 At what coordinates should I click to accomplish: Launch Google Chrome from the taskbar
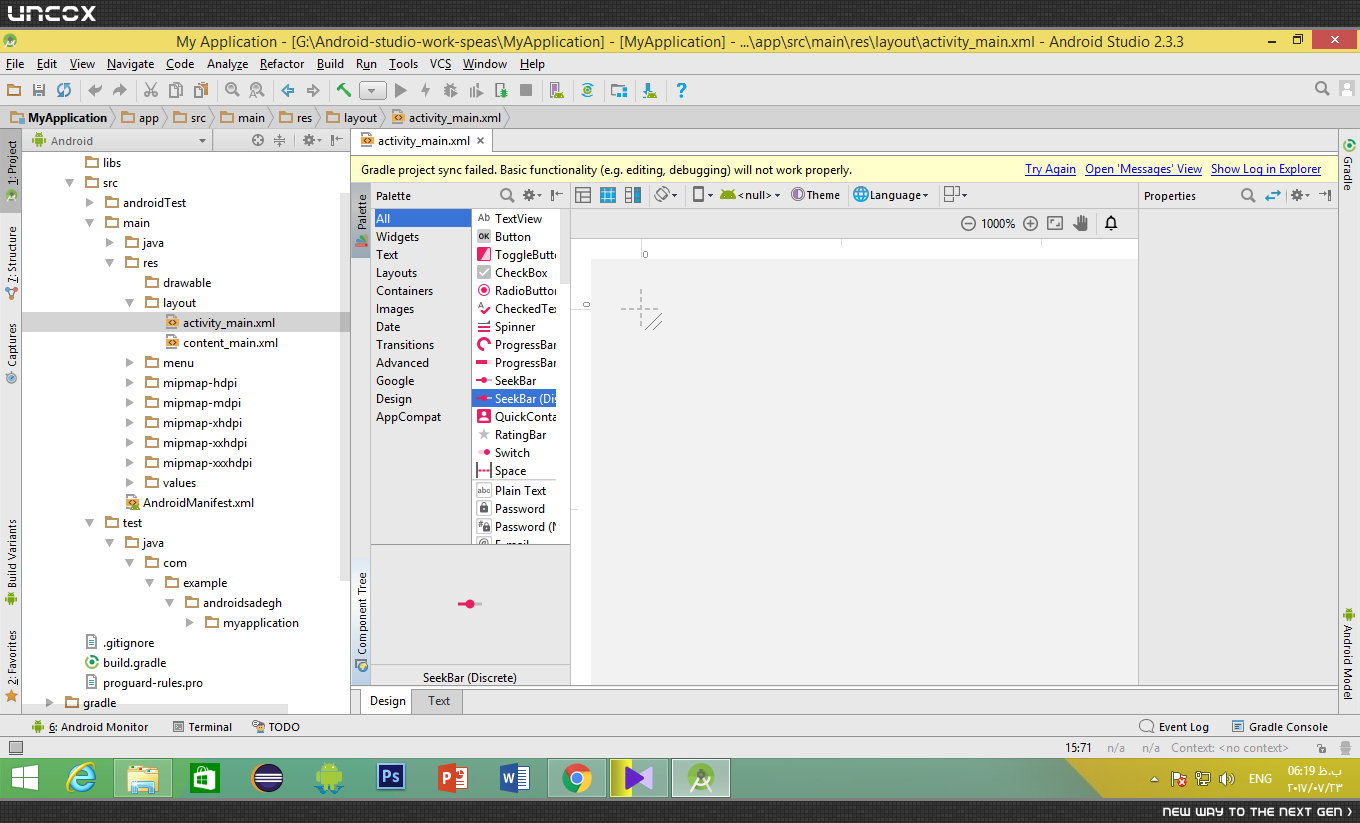(x=576, y=777)
